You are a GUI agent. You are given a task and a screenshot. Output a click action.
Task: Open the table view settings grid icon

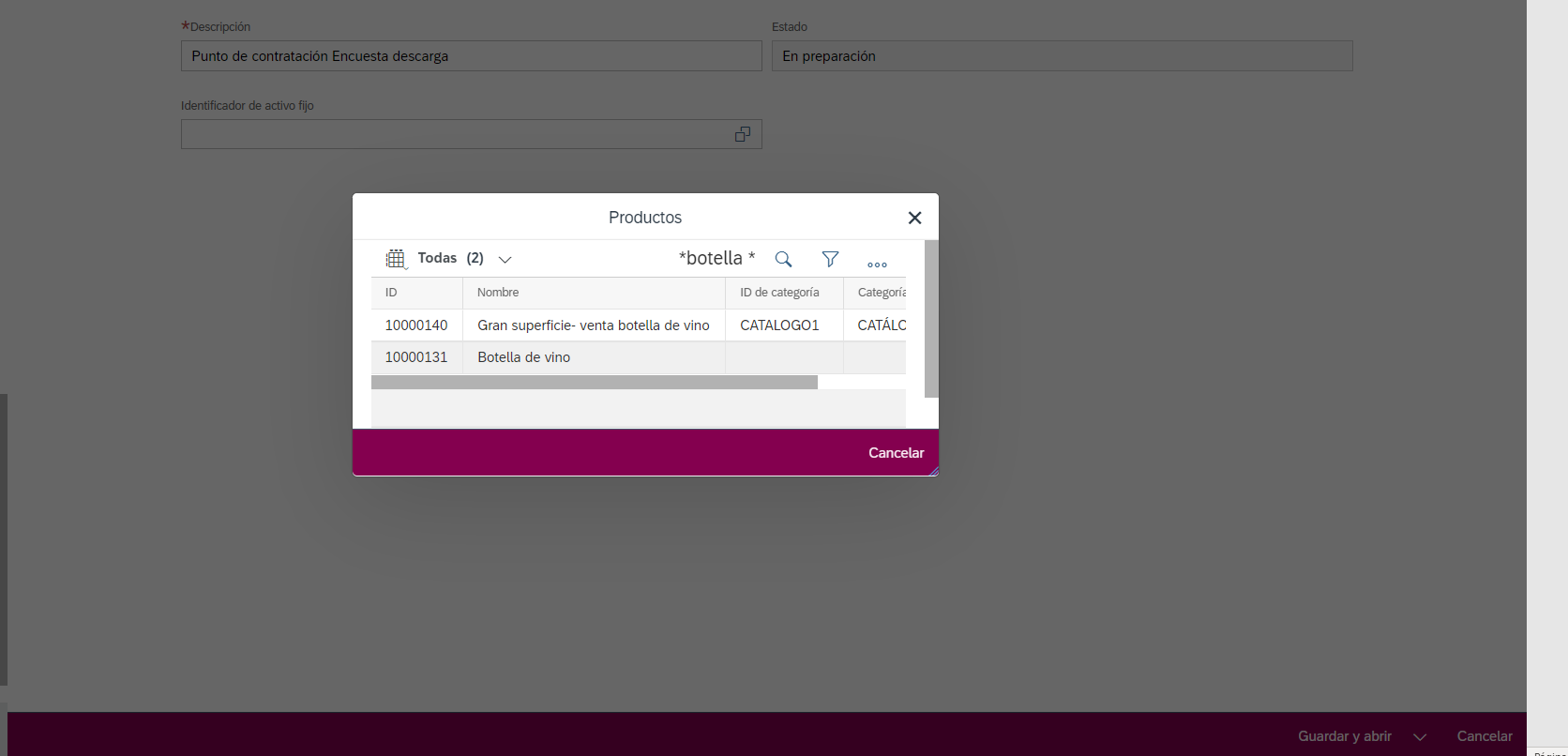click(396, 259)
